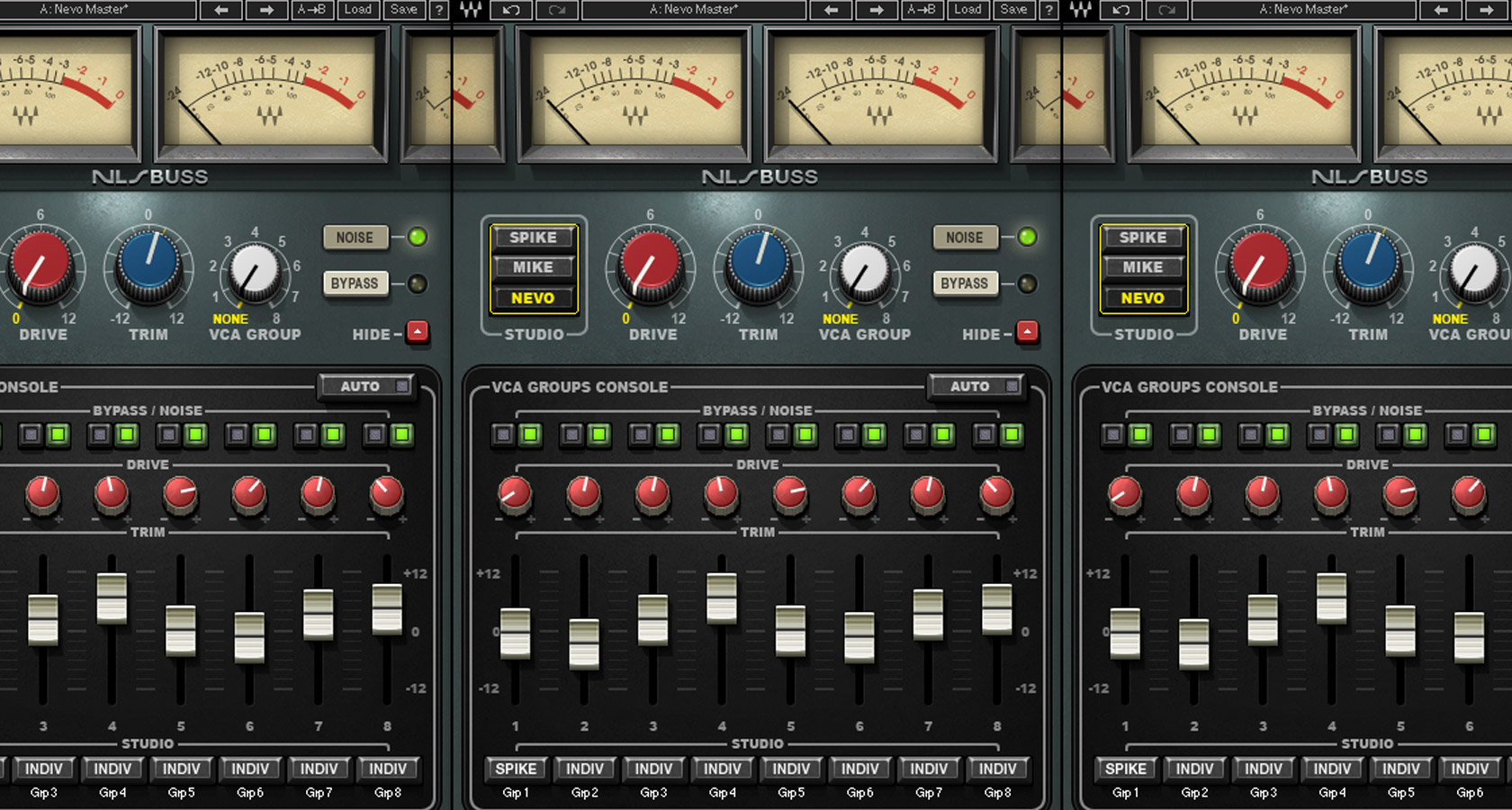Screen dimensions: 1512x810
Task: Click group 4 trim fader in middle console
Action: (722, 598)
